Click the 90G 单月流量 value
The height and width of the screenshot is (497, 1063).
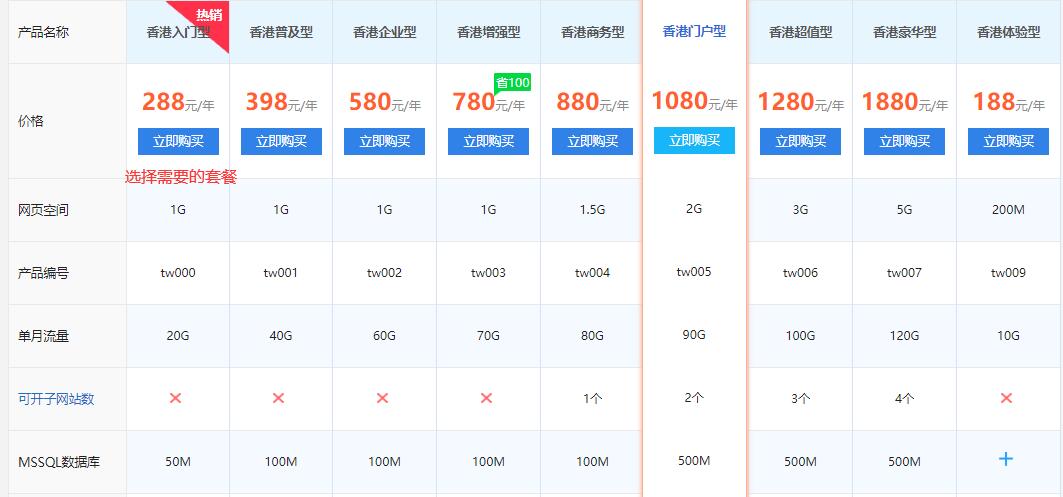click(694, 334)
